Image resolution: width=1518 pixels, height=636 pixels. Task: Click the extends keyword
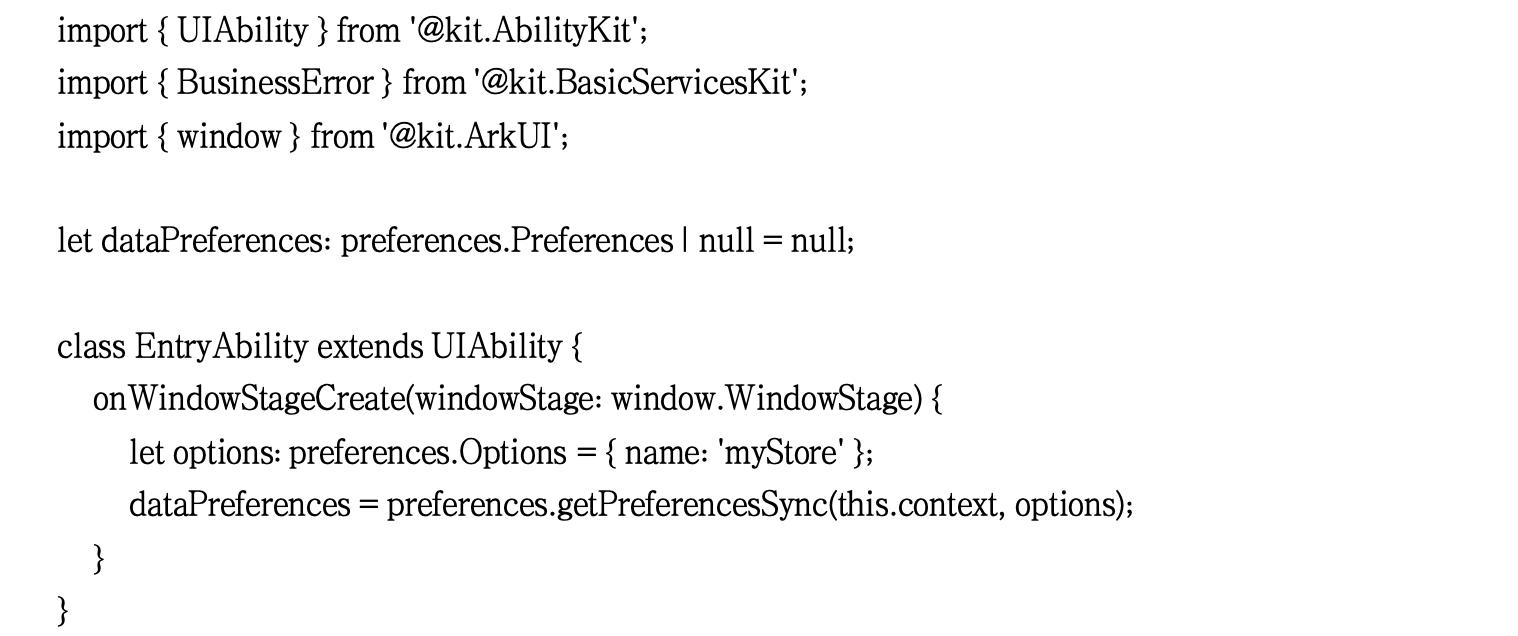(370, 347)
